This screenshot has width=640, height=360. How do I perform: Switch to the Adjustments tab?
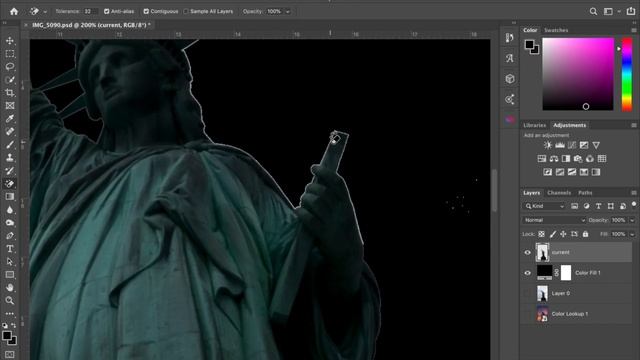[569, 125]
